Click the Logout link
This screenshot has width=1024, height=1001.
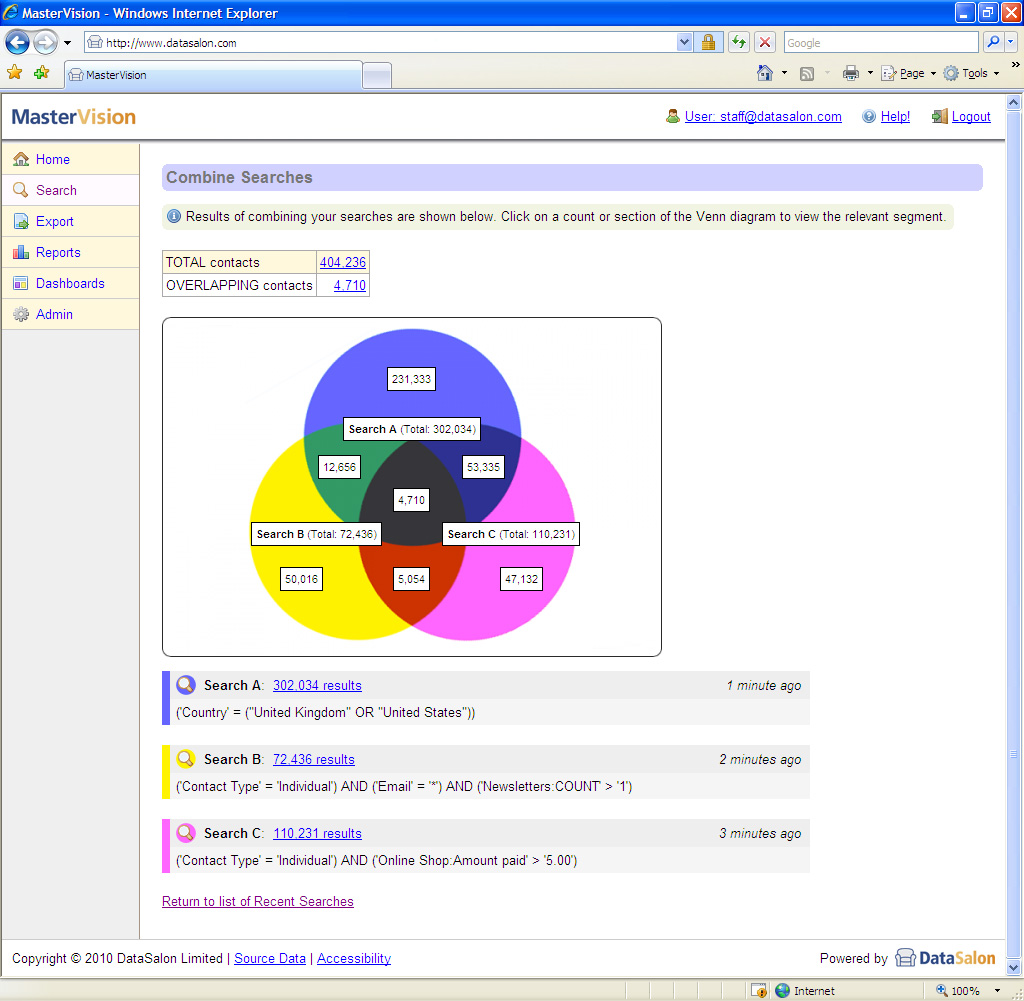click(x=970, y=116)
